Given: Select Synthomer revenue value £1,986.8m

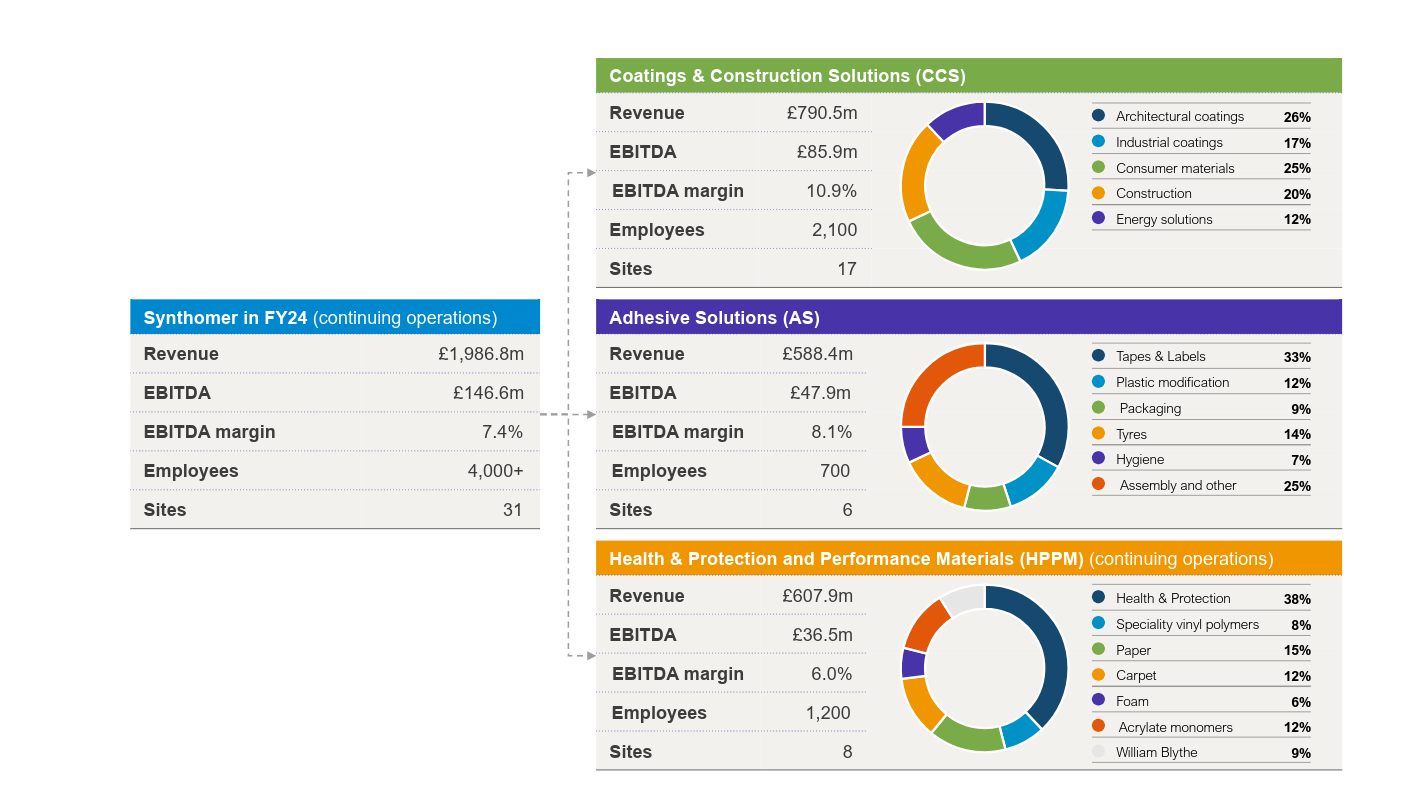Looking at the screenshot, I should [x=480, y=354].
